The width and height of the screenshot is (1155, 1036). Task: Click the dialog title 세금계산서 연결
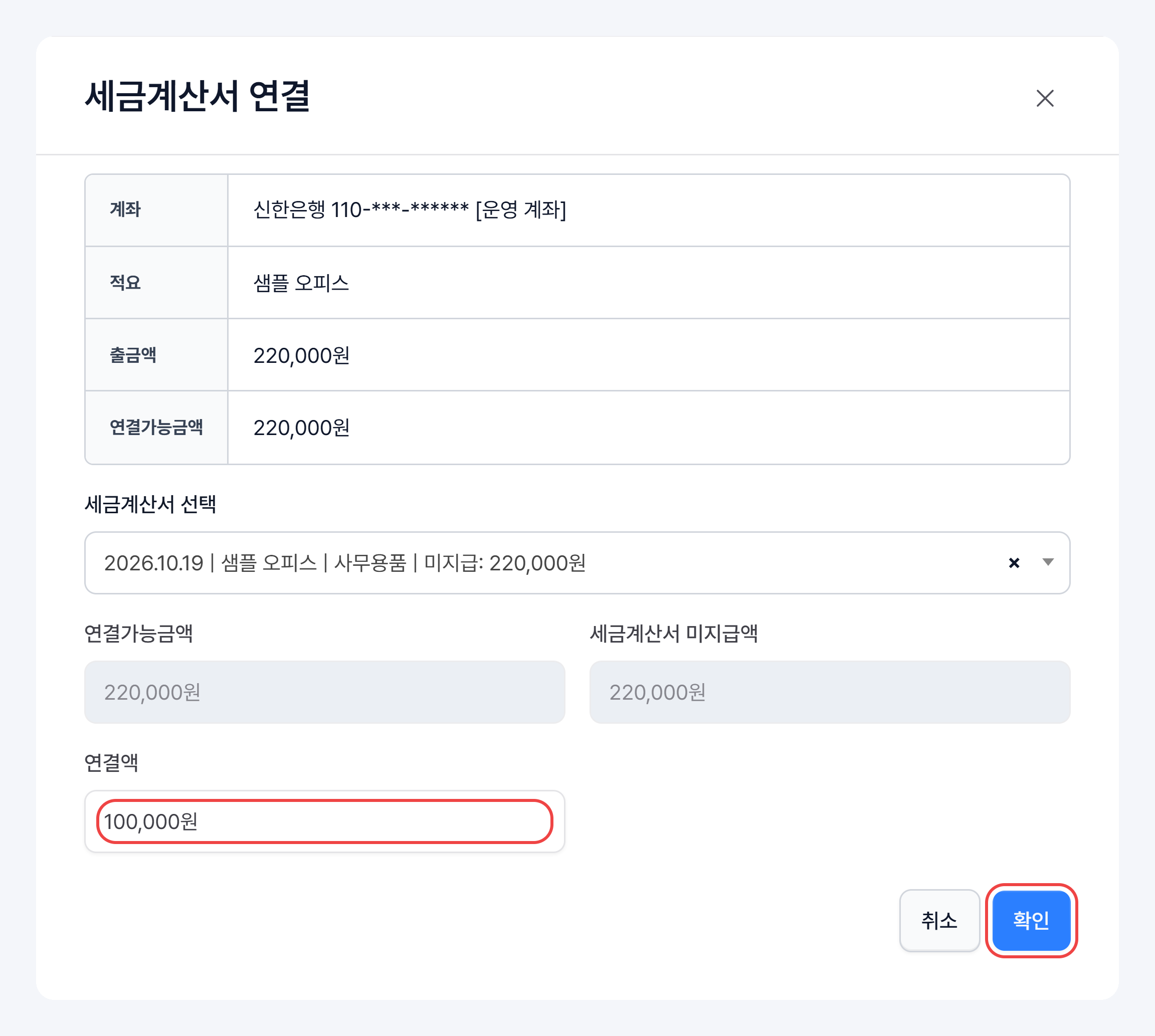[197, 96]
